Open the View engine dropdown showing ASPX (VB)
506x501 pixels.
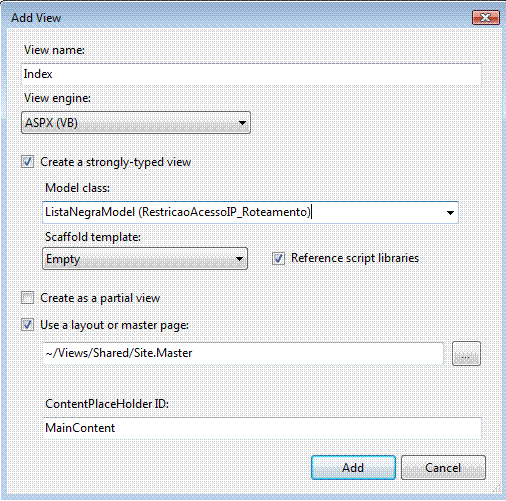point(136,123)
